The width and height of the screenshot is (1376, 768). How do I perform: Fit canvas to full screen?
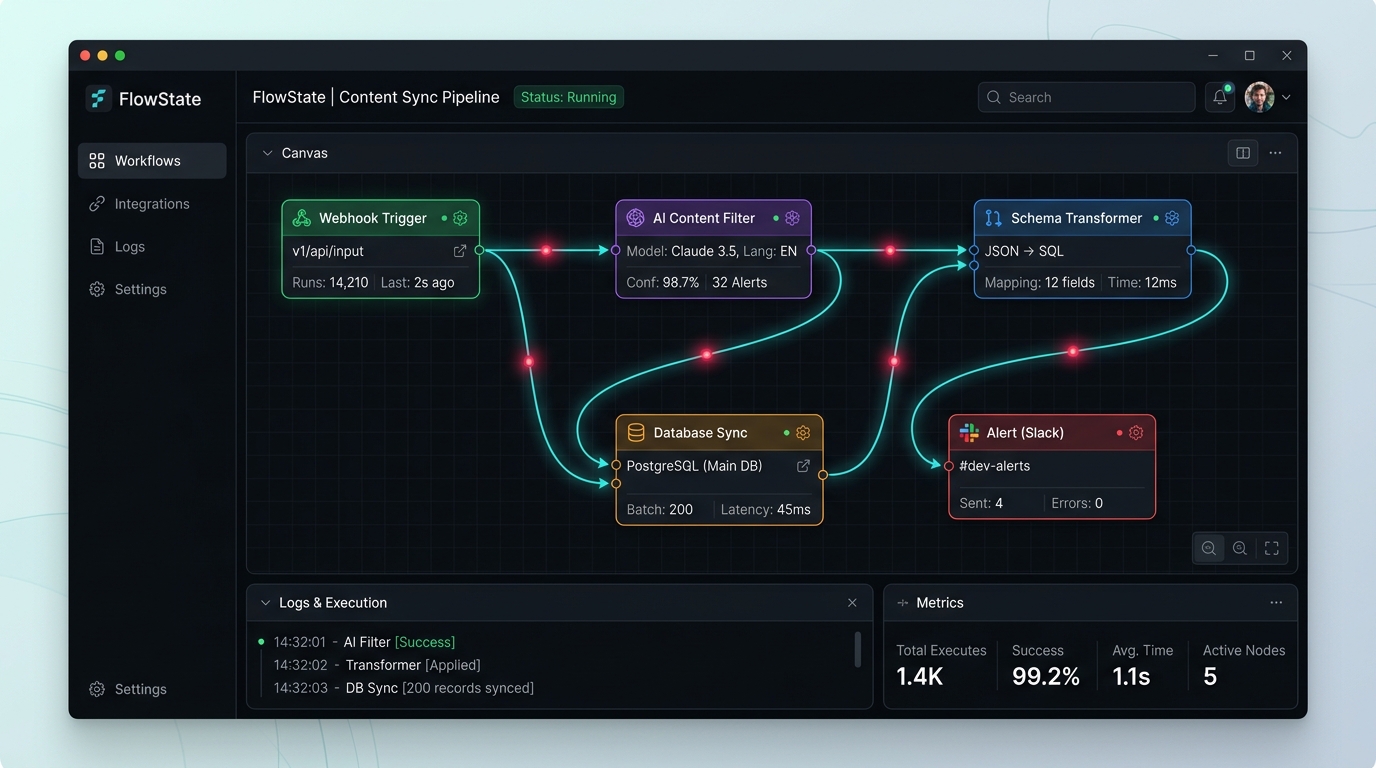click(x=1272, y=548)
